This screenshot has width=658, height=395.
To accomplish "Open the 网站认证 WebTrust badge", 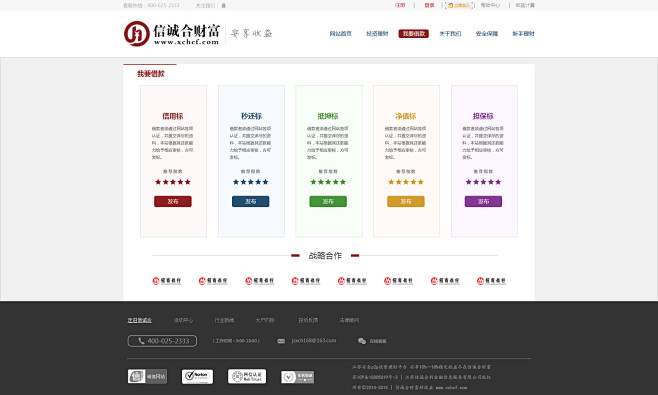I will coord(247,376).
